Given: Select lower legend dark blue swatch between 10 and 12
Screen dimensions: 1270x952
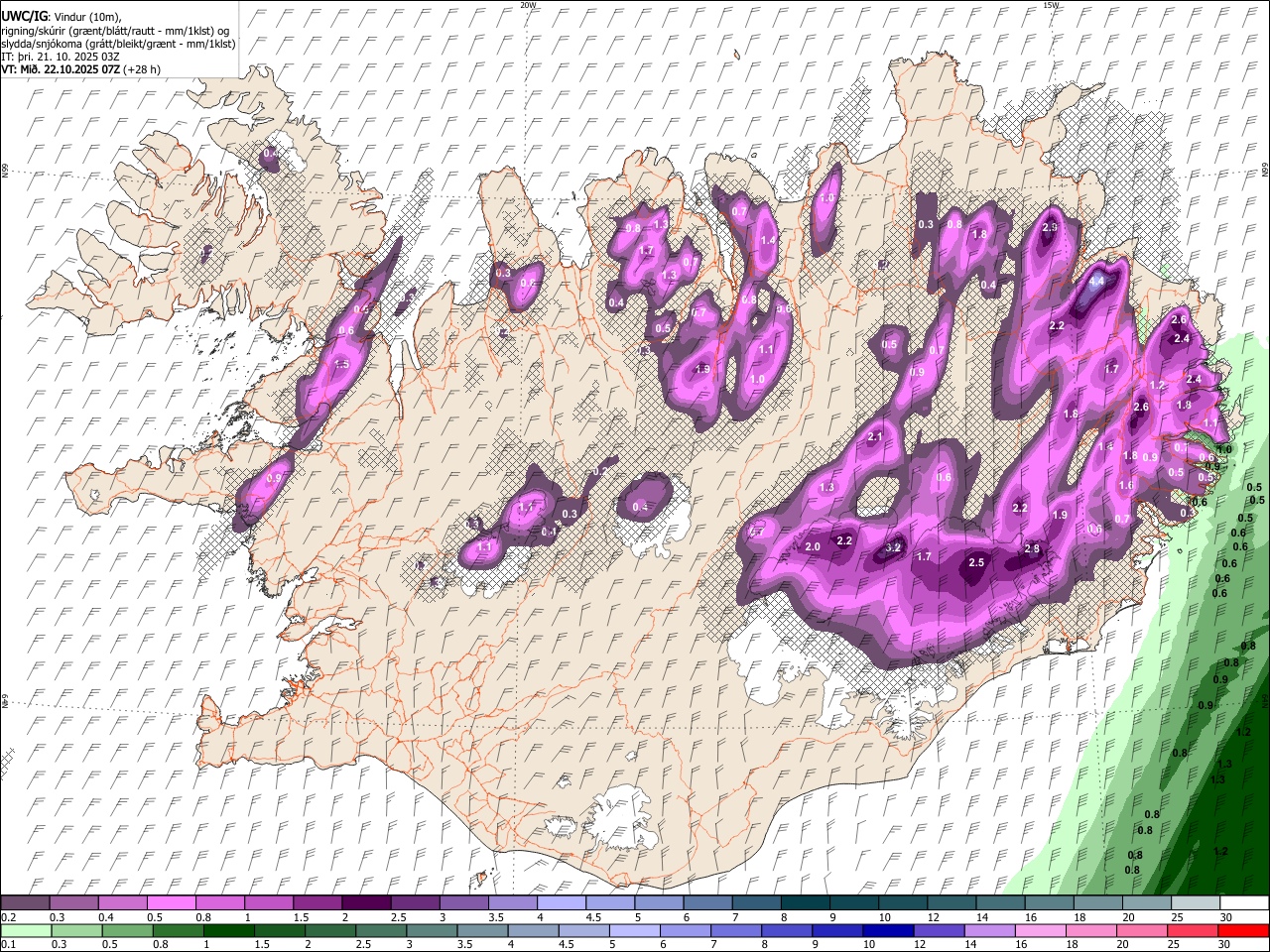Looking at the screenshot, I should click(x=887, y=930).
